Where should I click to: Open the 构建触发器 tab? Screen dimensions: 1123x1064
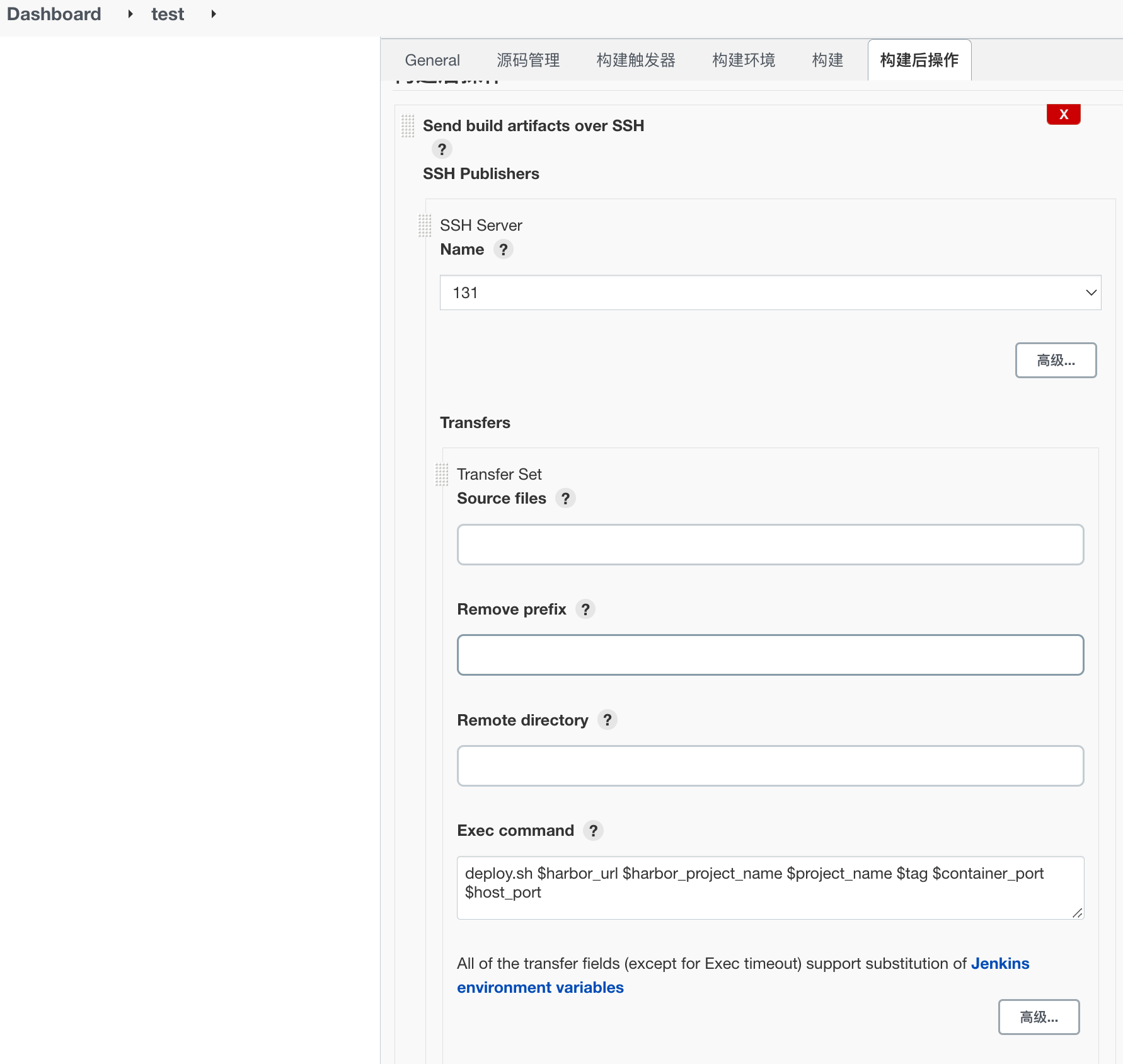636,60
